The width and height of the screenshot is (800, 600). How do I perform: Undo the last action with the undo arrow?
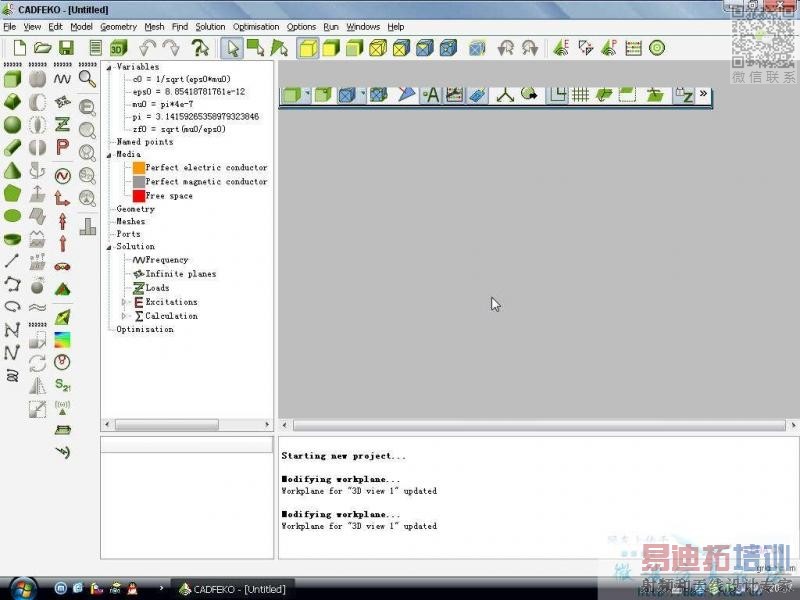coord(147,48)
